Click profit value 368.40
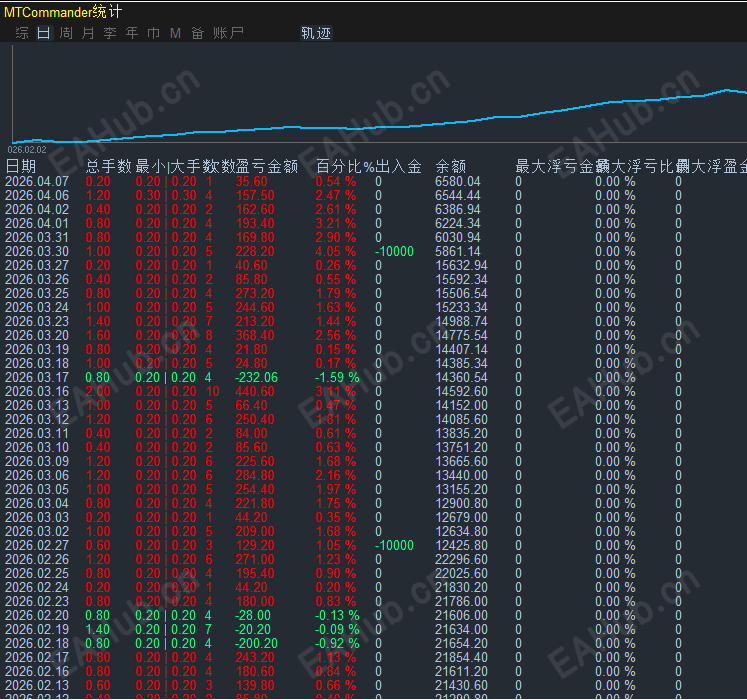747x700 pixels. click(255, 335)
